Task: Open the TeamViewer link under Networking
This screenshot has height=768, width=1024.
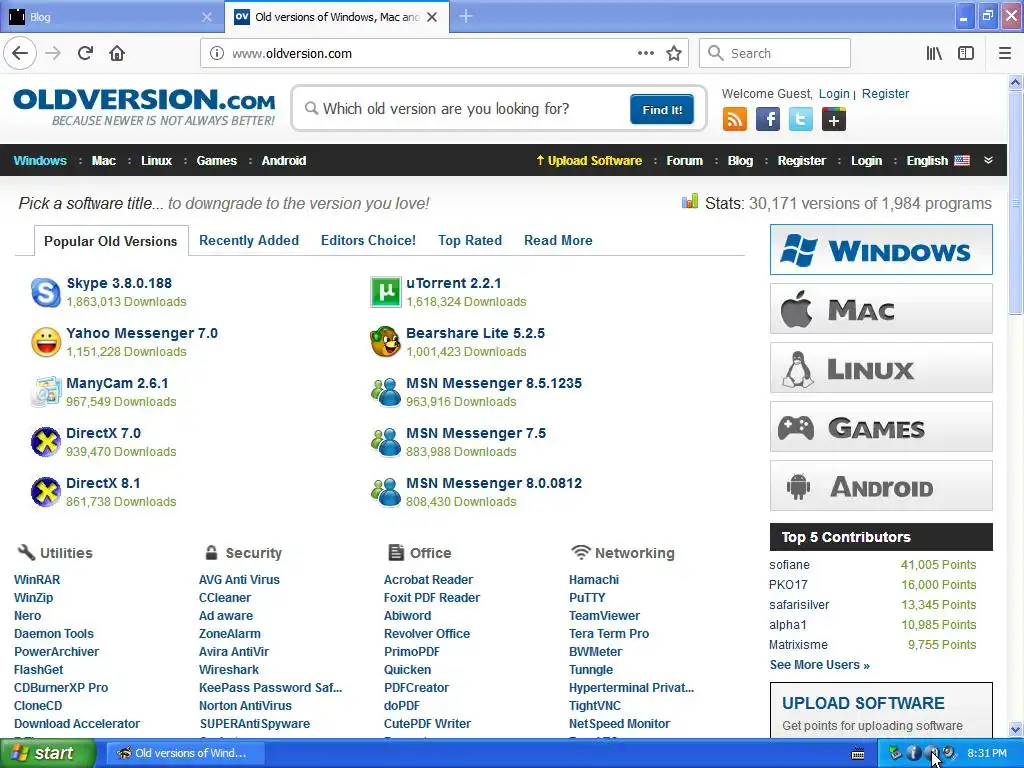Action: [604, 616]
